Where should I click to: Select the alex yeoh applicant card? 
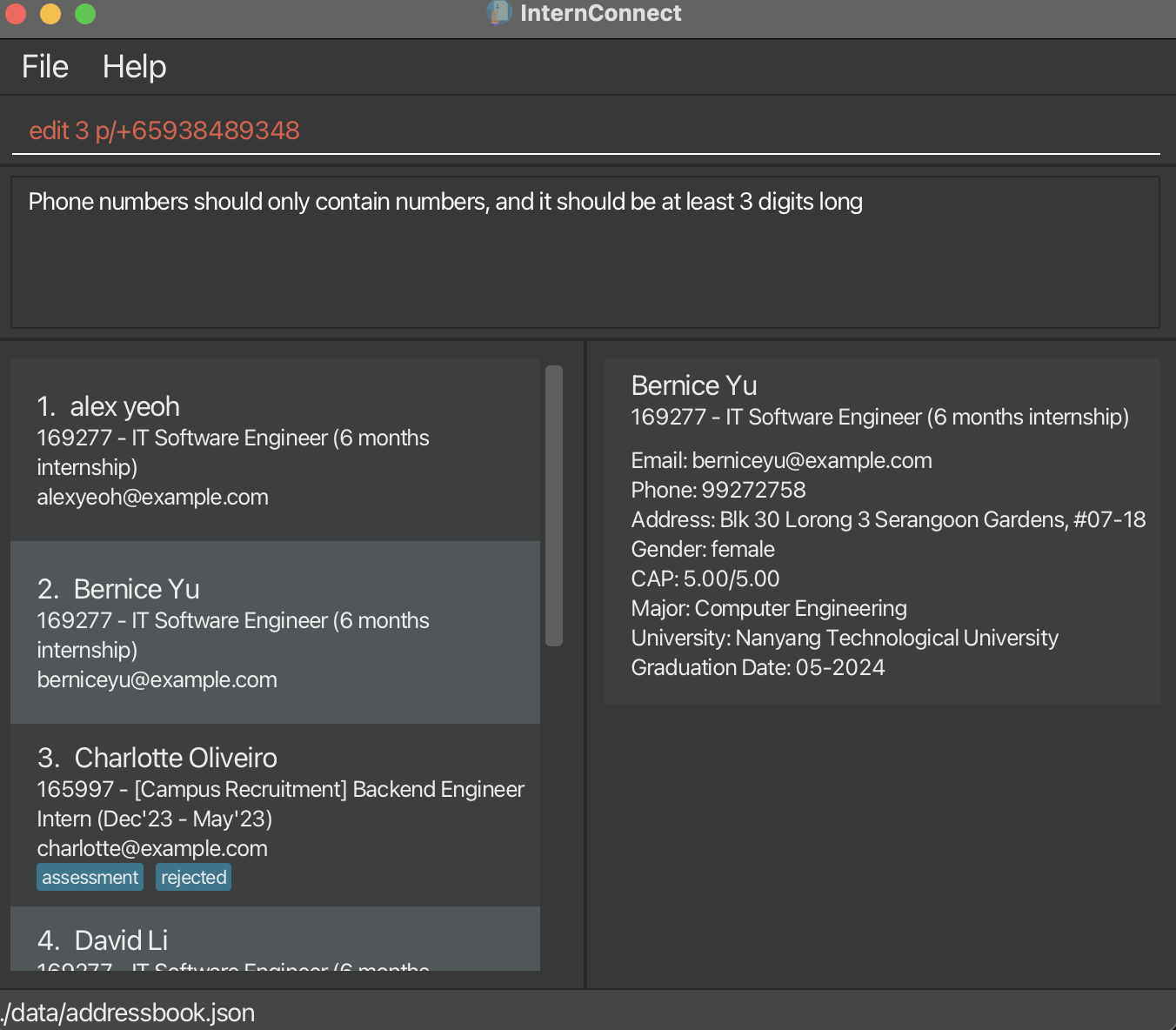coord(275,450)
